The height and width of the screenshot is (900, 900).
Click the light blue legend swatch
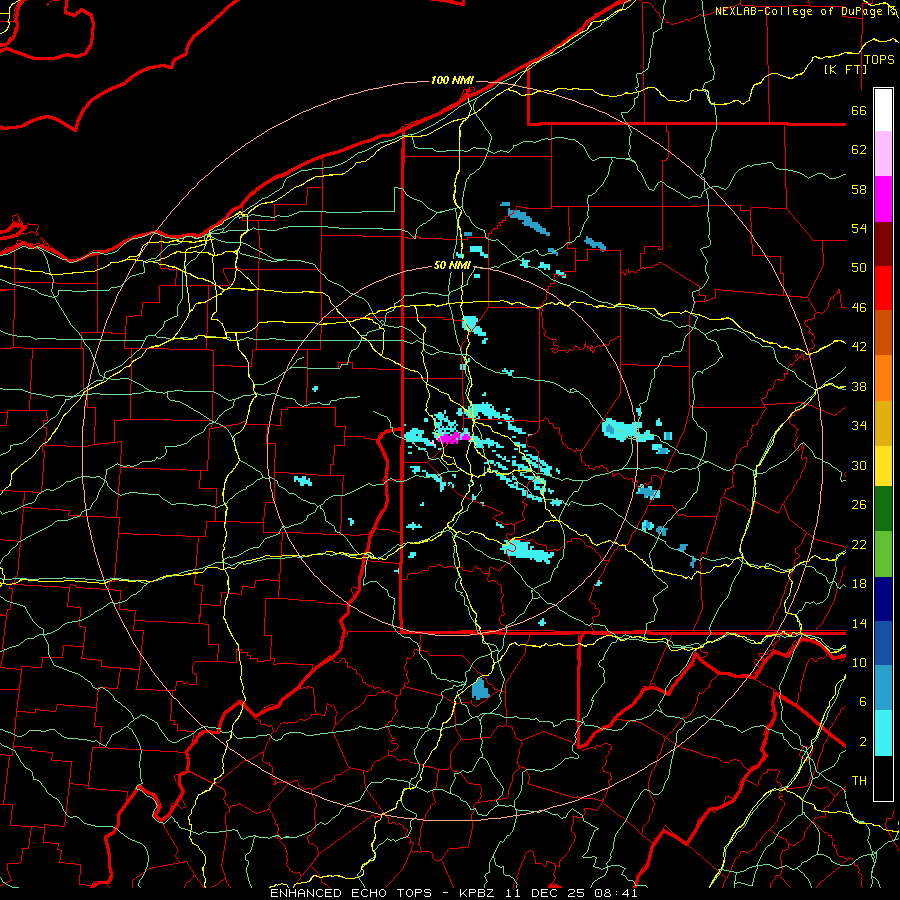(x=883, y=688)
